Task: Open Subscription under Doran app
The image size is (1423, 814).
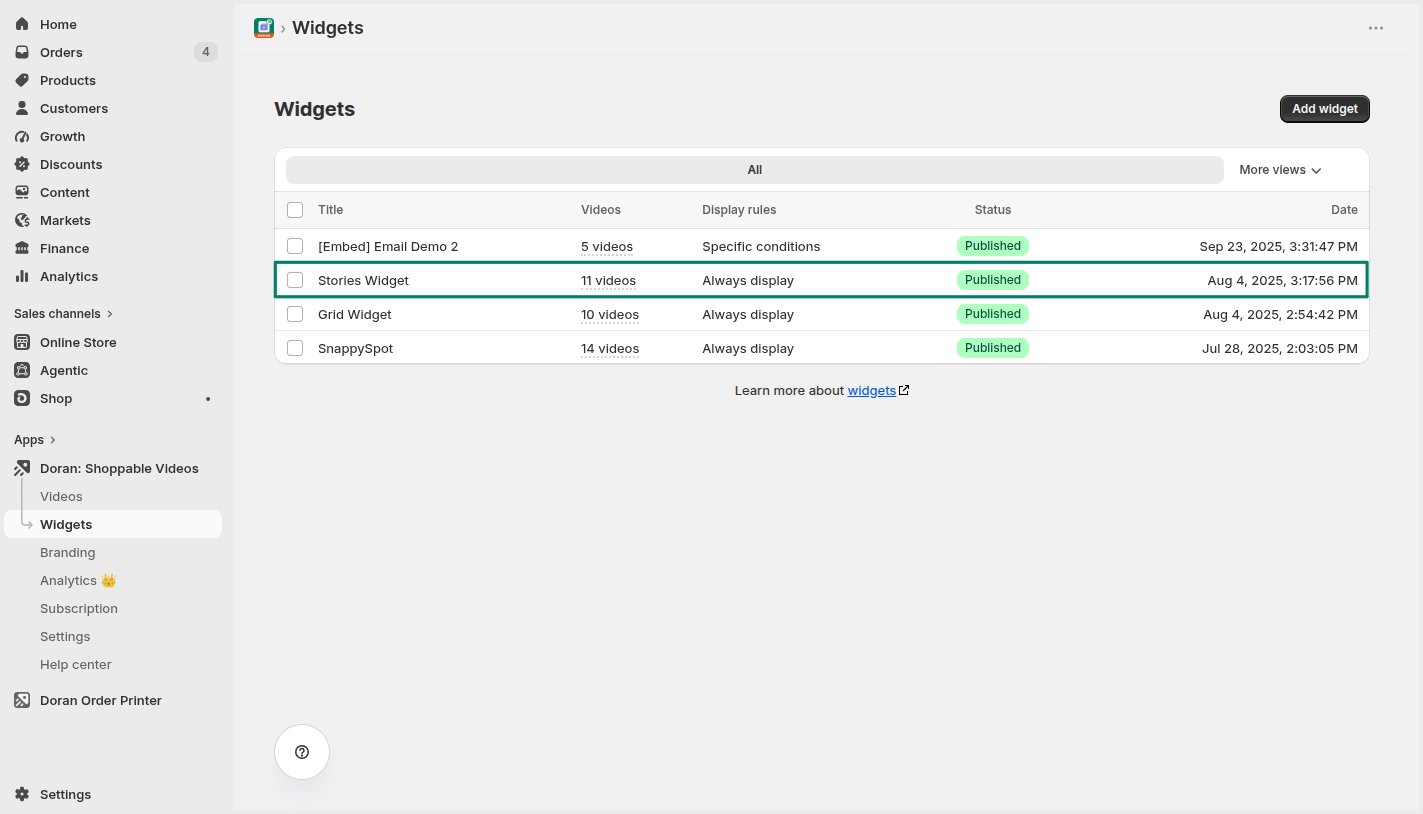Action: 79,608
